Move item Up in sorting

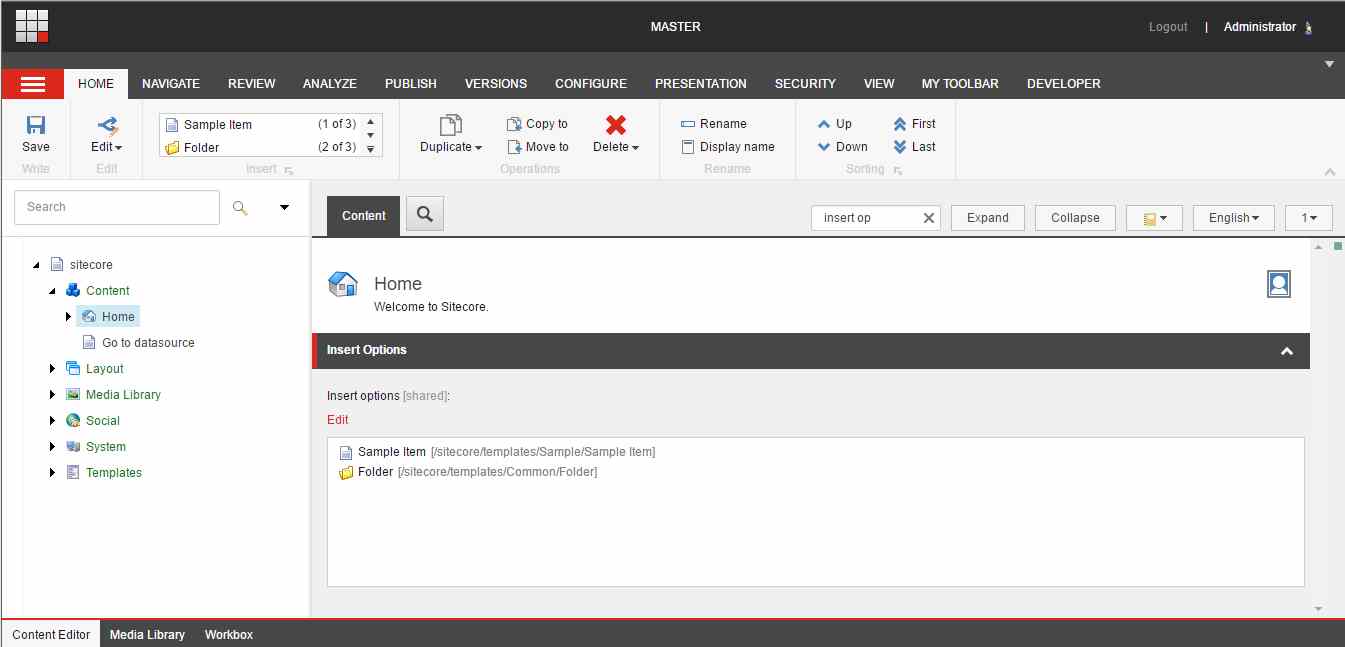pos(834,124)
